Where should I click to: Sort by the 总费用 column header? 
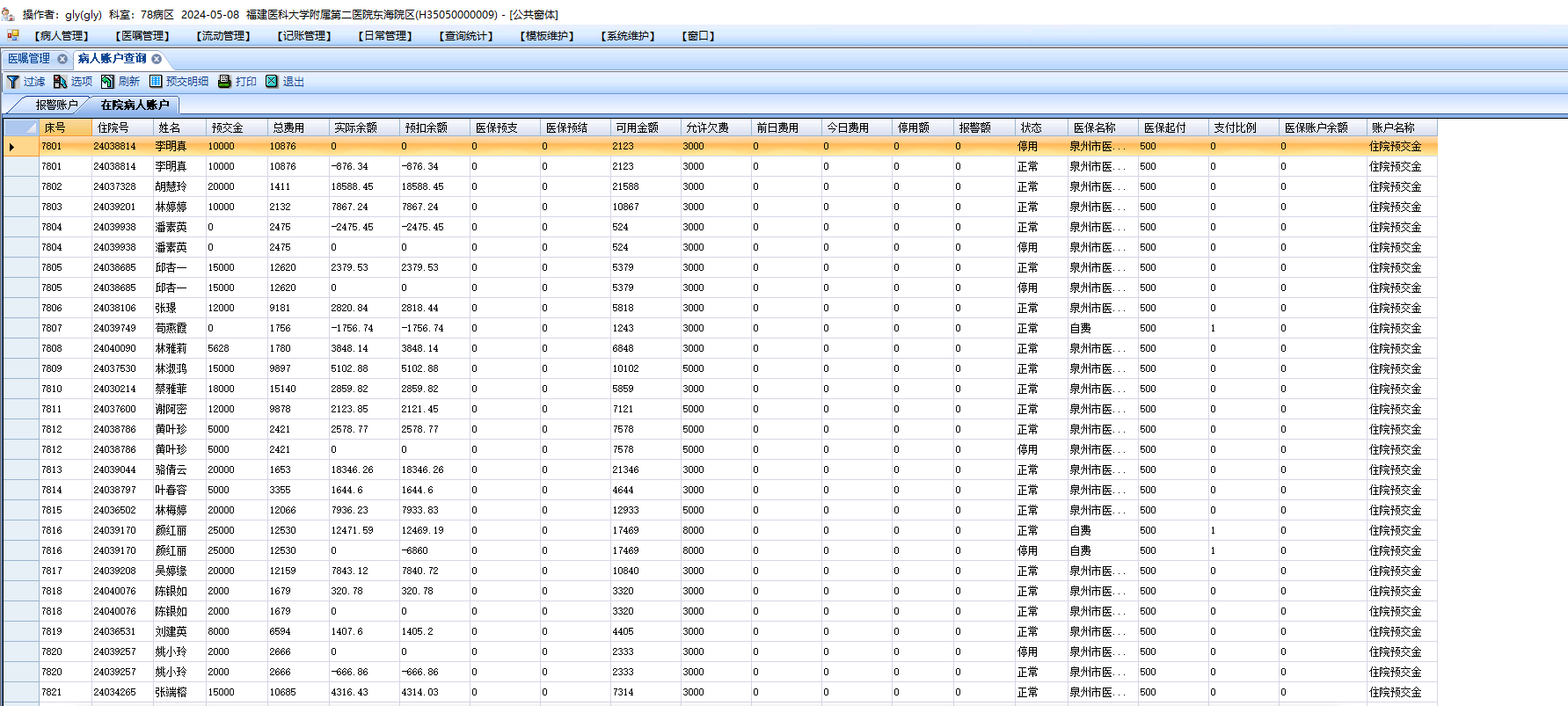click(x=298, y=127)
